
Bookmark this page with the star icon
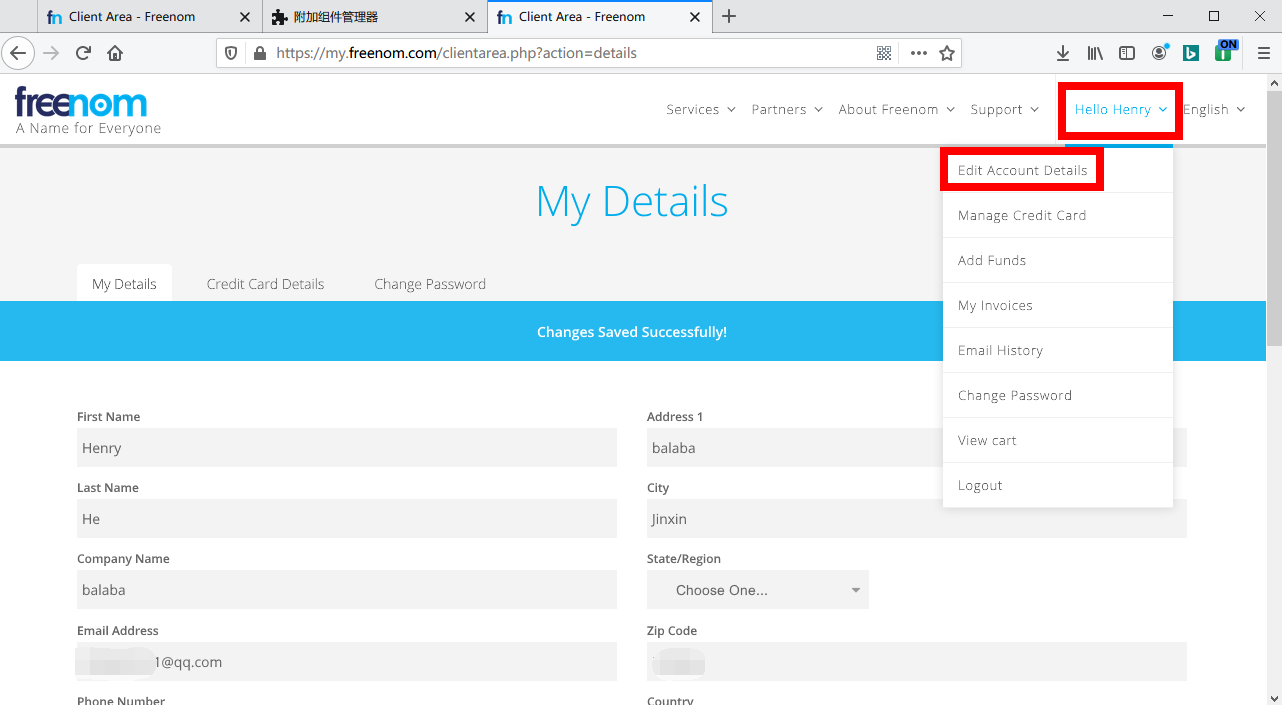click(946, 53)
